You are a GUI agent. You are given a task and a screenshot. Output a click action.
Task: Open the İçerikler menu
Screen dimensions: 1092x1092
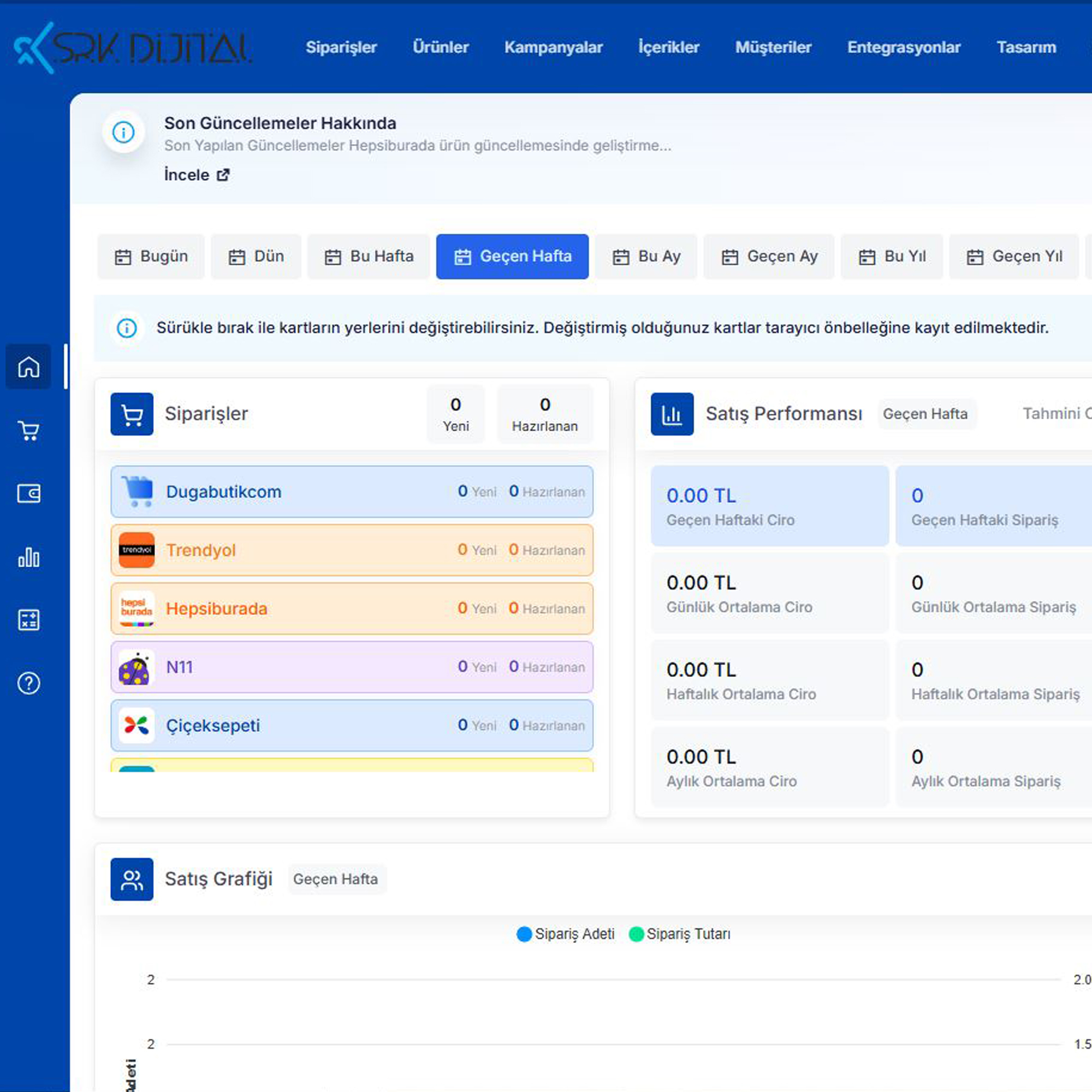[669, 48]
